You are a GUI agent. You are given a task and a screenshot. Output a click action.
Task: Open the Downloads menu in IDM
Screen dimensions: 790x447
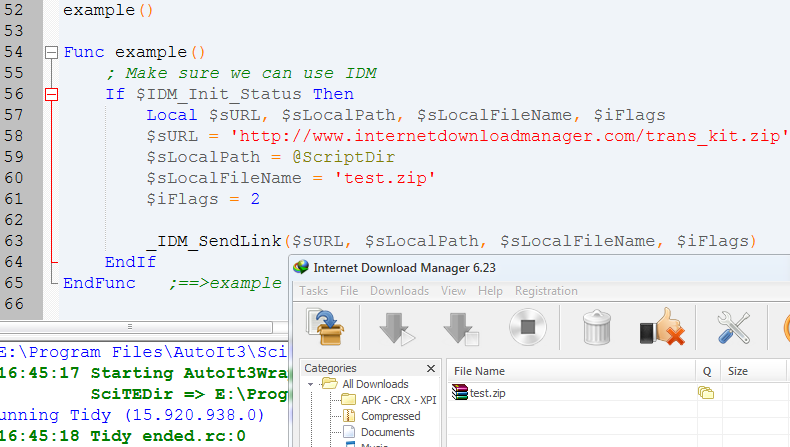[x=400, y=291]
